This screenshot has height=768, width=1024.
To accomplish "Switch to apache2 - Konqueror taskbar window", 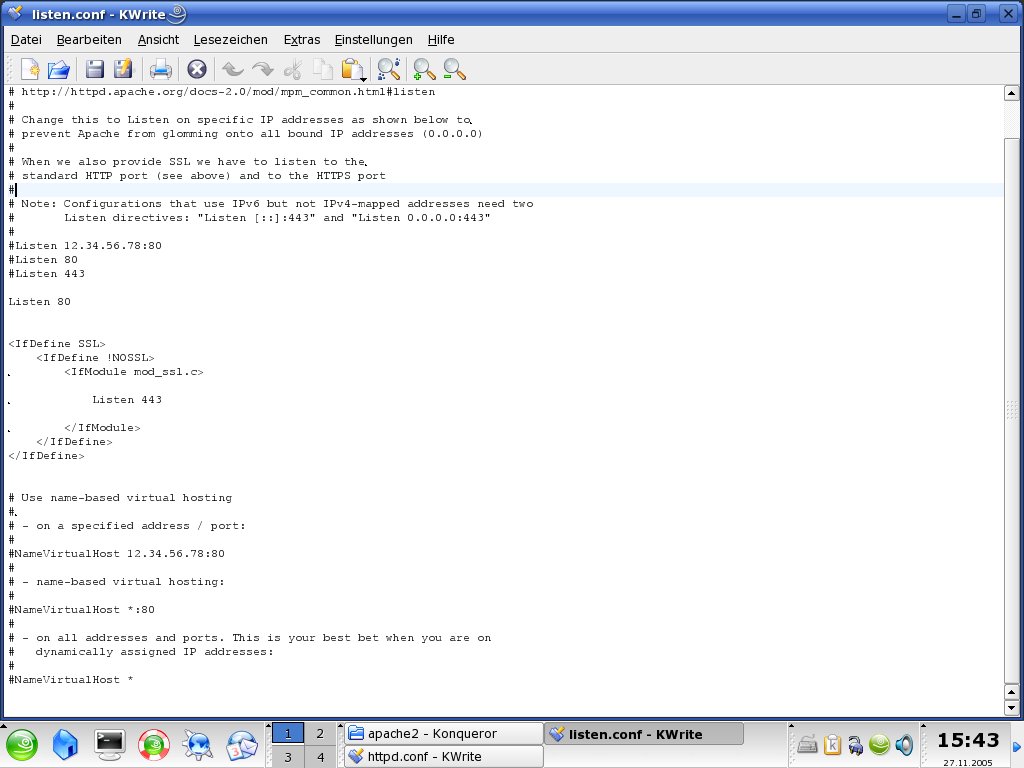I will point(443,734).
